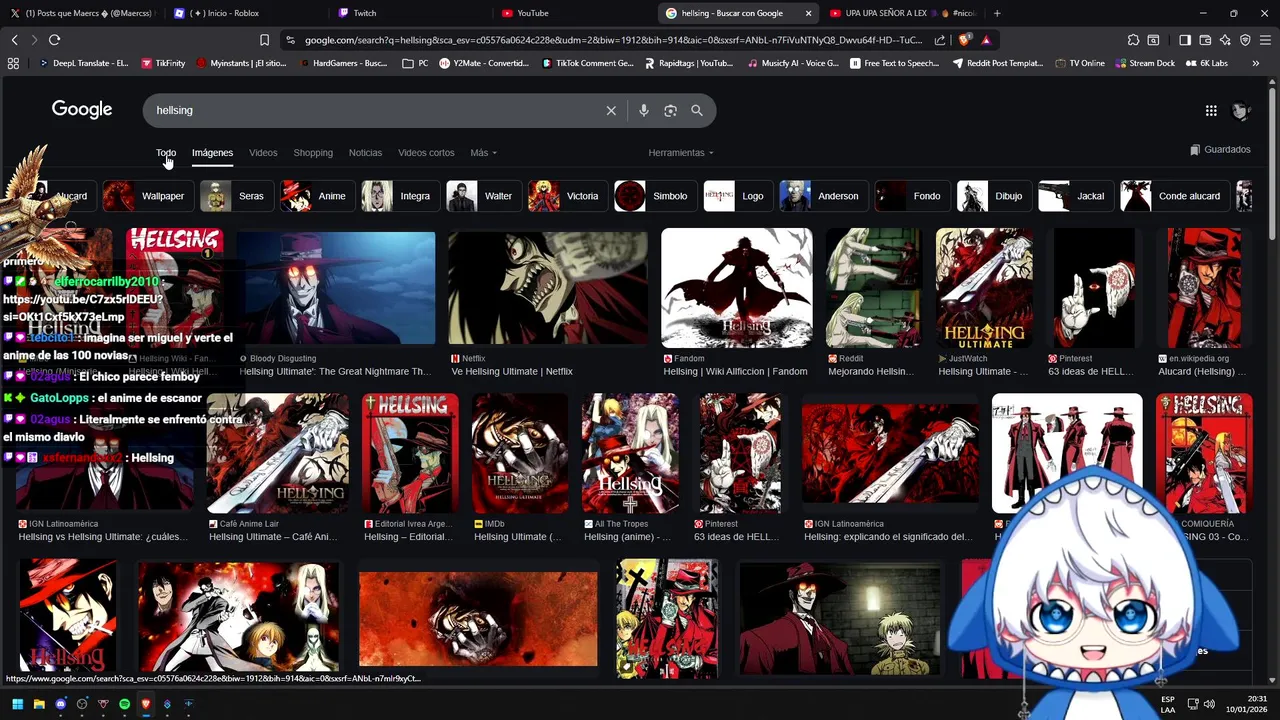Screen dimensions: 1280x720
Task: Open Guardados saved items
Action: (x=1220, y=150)
